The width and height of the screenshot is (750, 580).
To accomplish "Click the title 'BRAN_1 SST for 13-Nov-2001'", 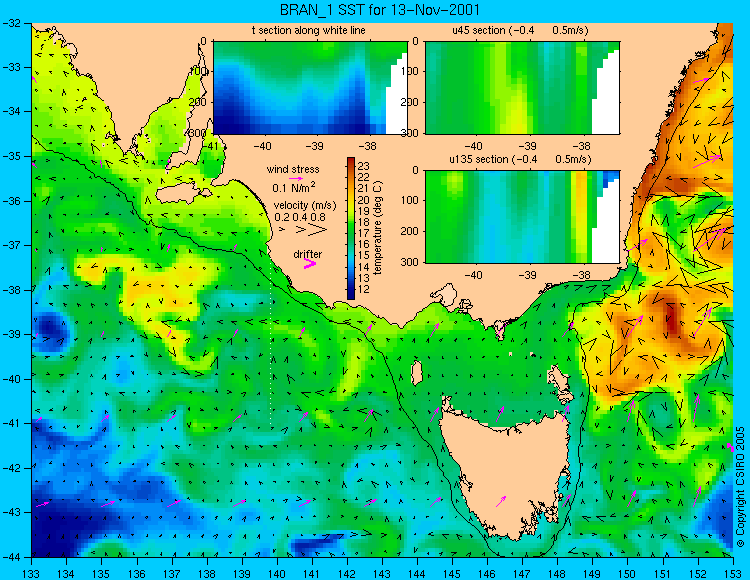I will pos(379,10).
